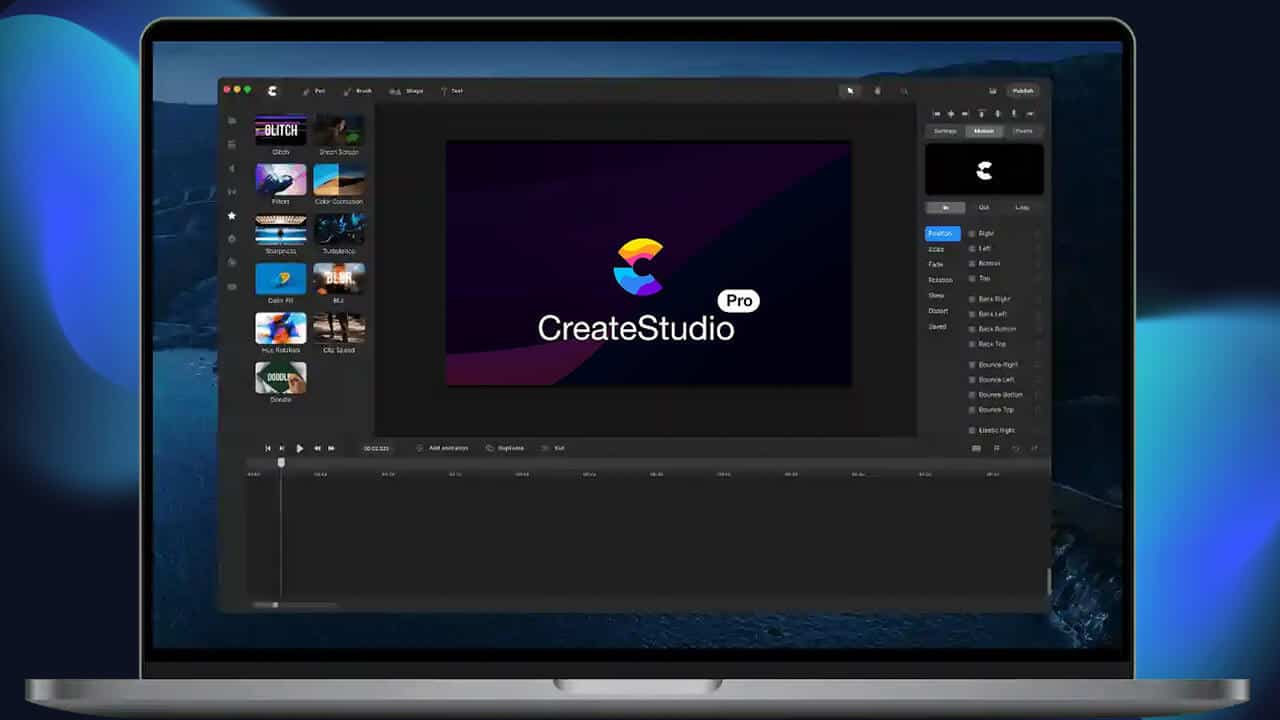Click the Add animation button
Screen dimensions: 1280x720
(x=441, y=448)
